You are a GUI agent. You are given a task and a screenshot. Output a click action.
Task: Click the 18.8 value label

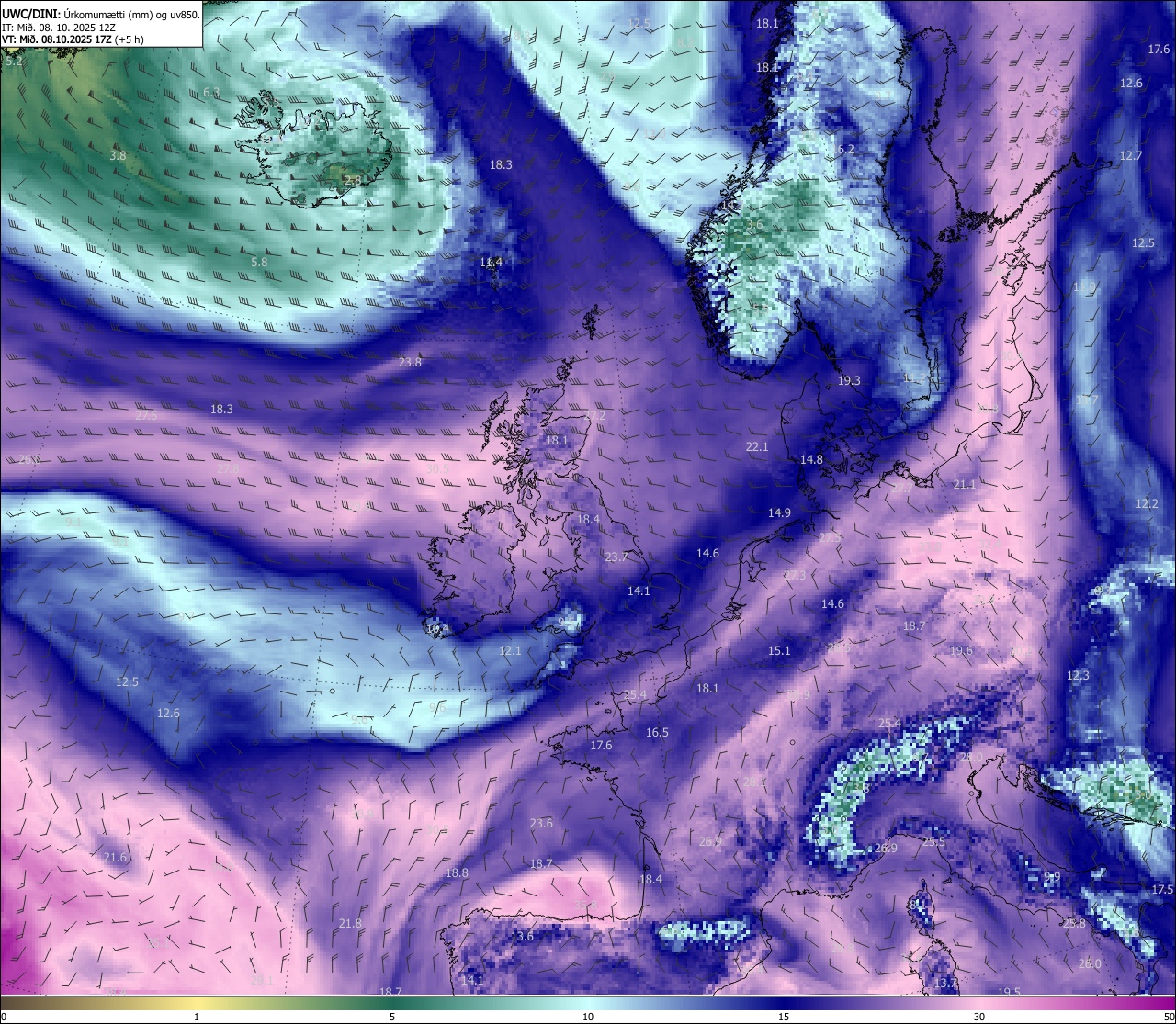point(457,872)
